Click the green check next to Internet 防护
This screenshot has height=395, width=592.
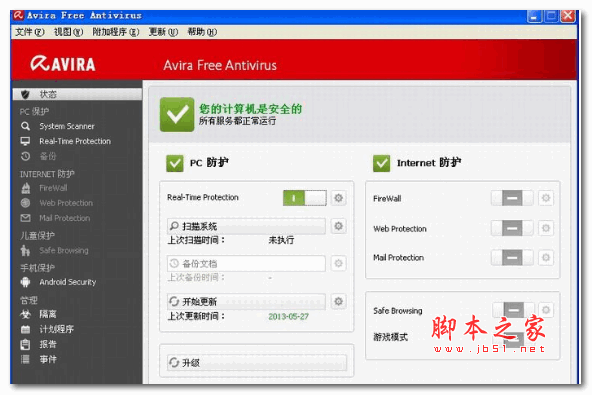(x=382, y=163)
